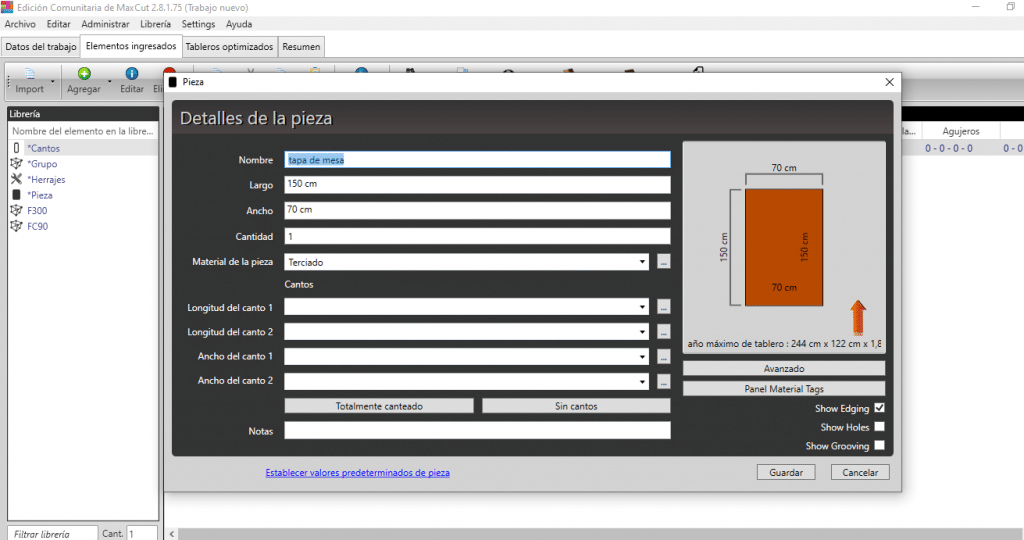Click the Ancho field with 70 cm

[477, 210]
